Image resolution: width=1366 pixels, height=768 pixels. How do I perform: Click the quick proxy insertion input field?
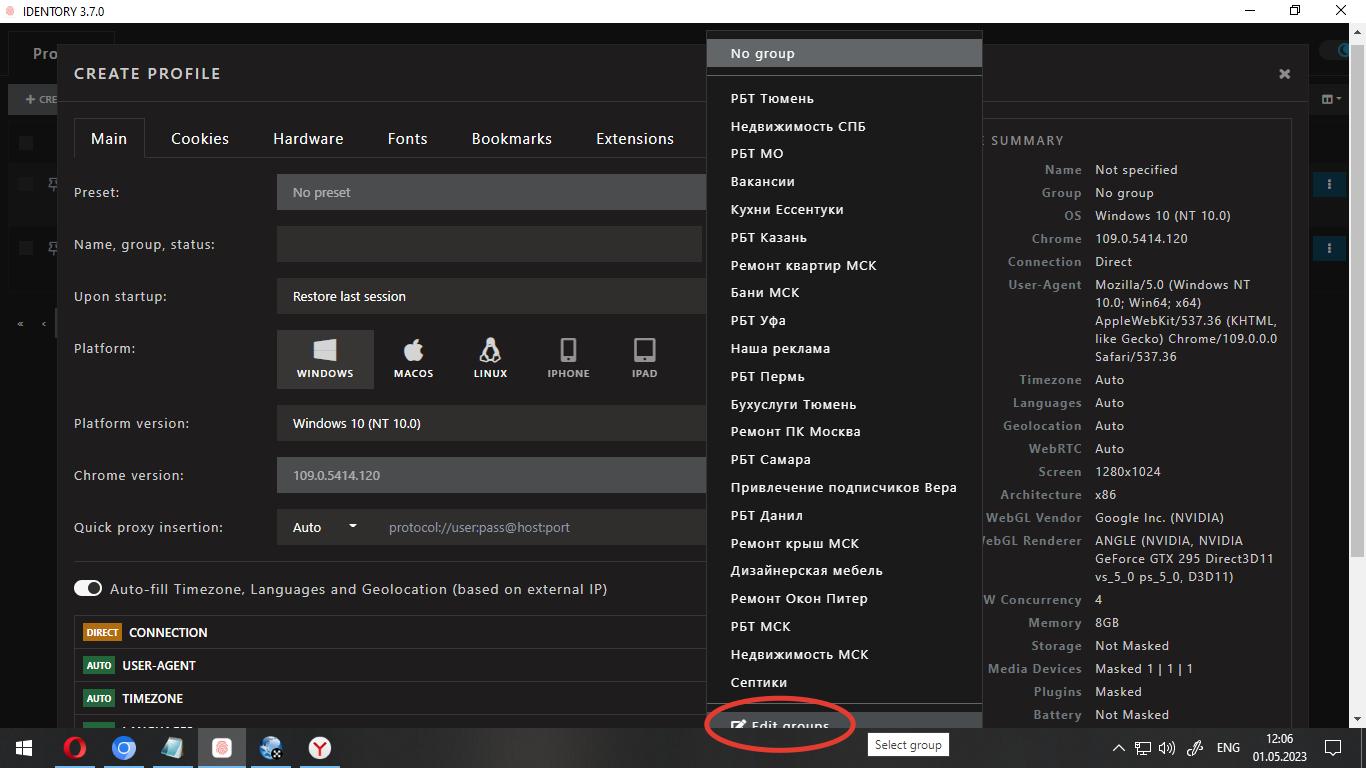pos(540,527)
